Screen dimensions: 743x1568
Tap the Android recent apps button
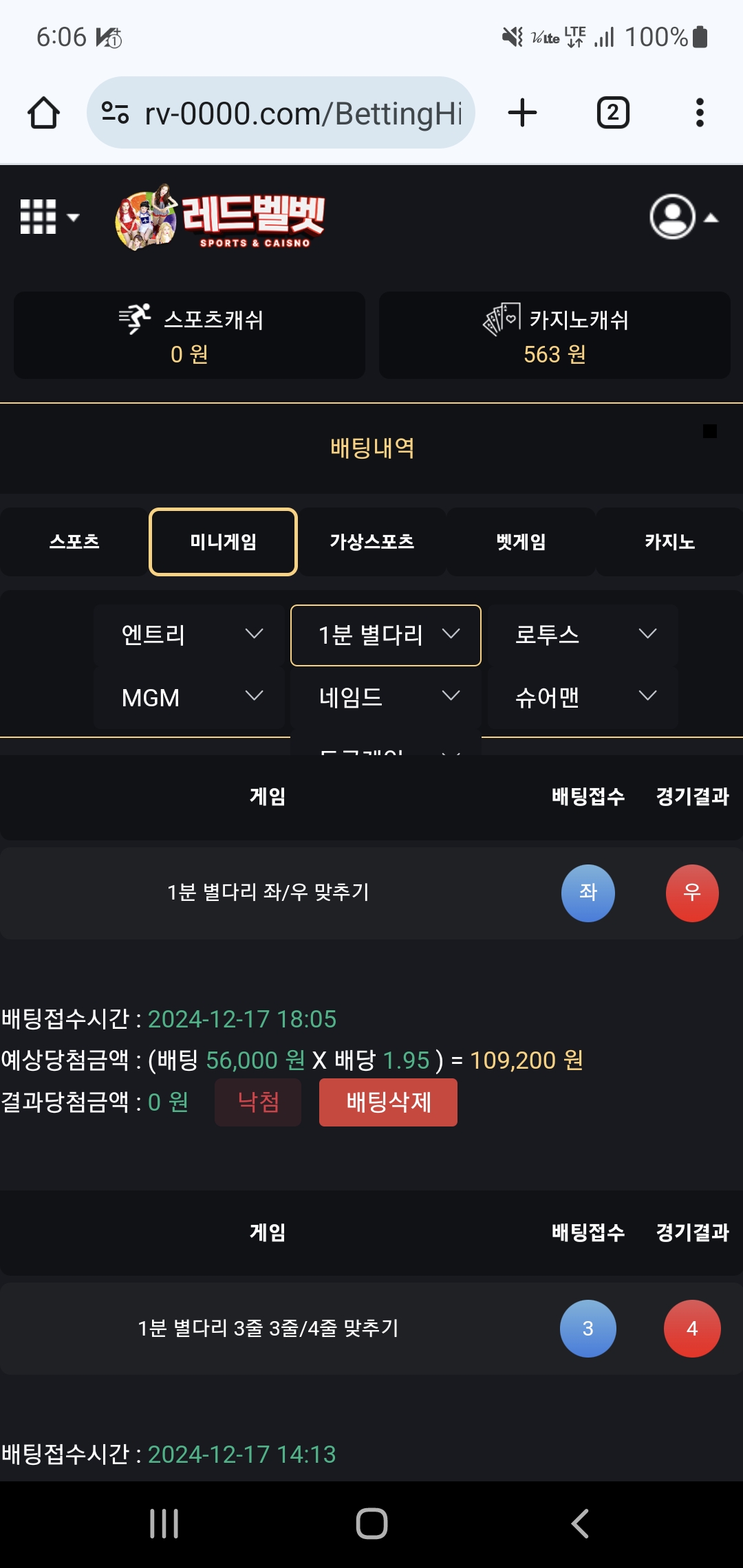[x=164, y=1523]
